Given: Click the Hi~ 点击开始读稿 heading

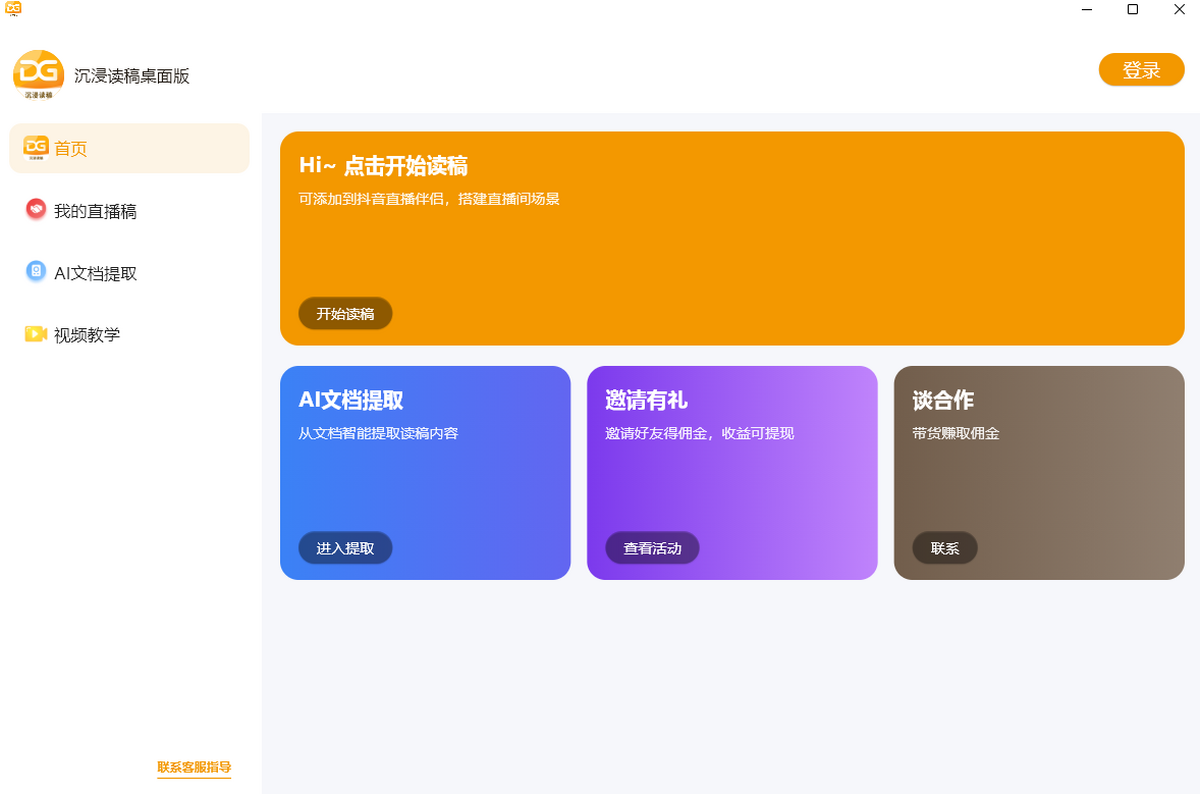Looking at the screenshot, I should (x=383, y=166).
